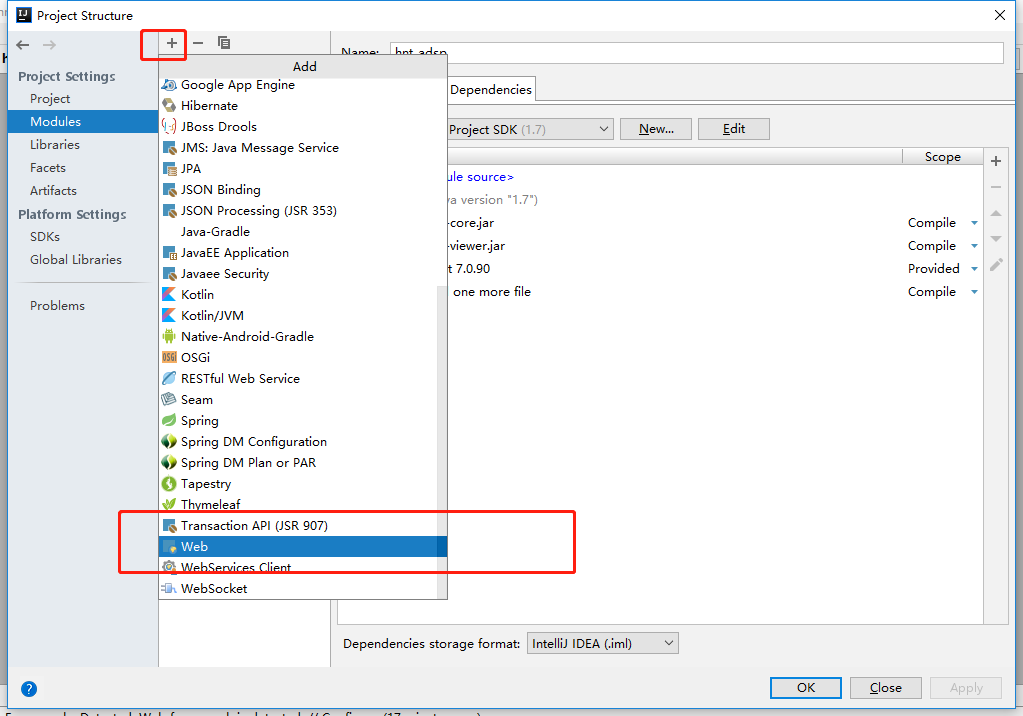
Task: Click the minus Remove button in toolbar
Action: pyautogui.click(x=198, y=43)
